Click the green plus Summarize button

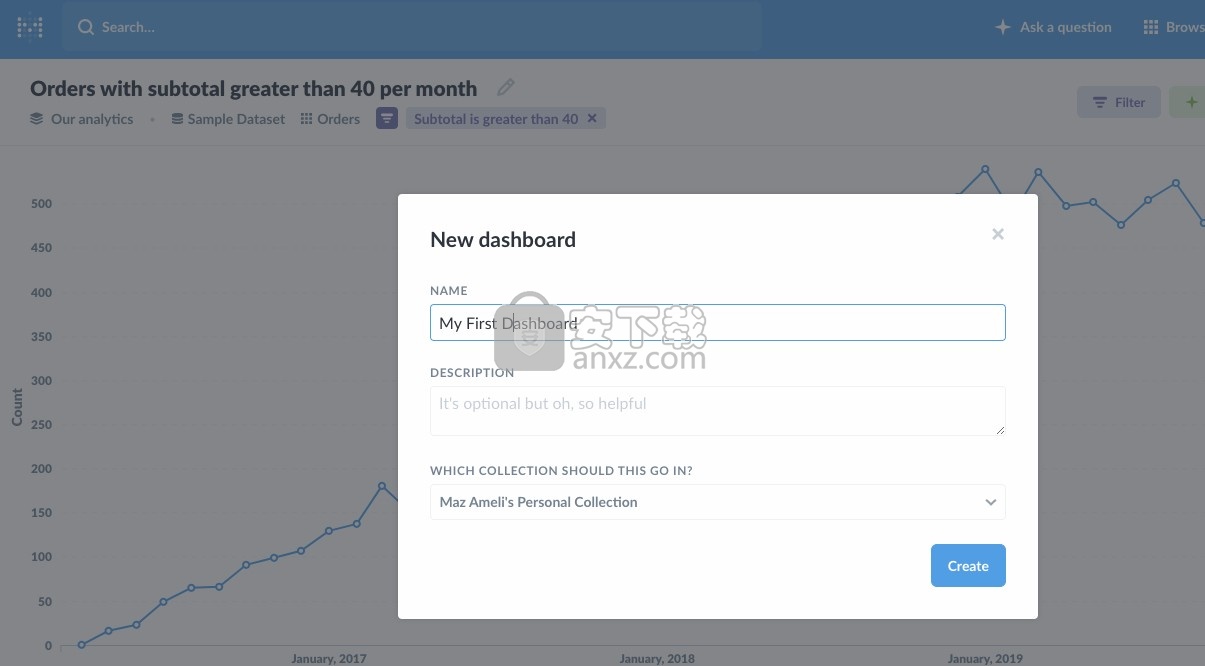click(1190, 102)
